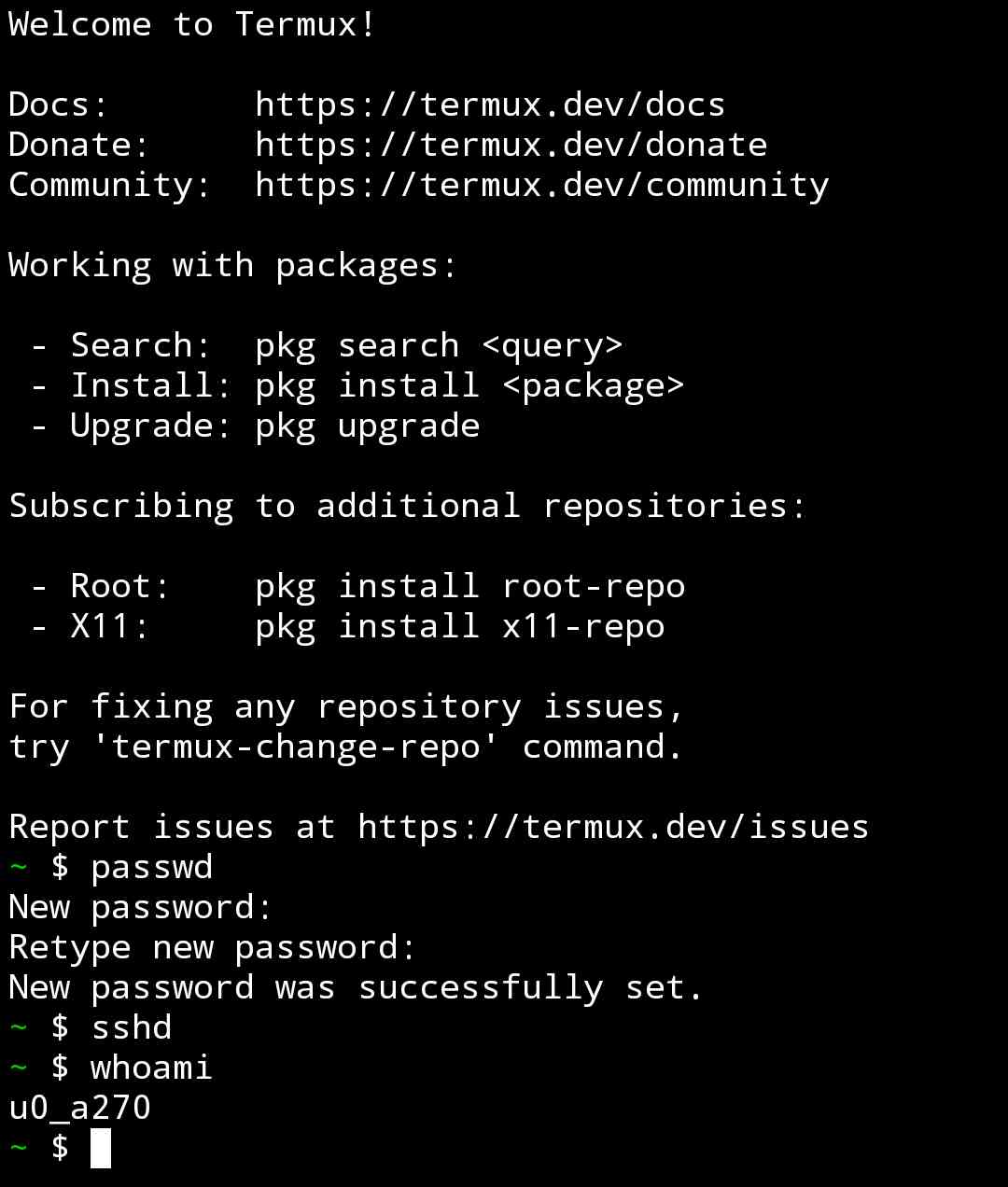Click the 'Retype new password:' line

coord(212,947)
